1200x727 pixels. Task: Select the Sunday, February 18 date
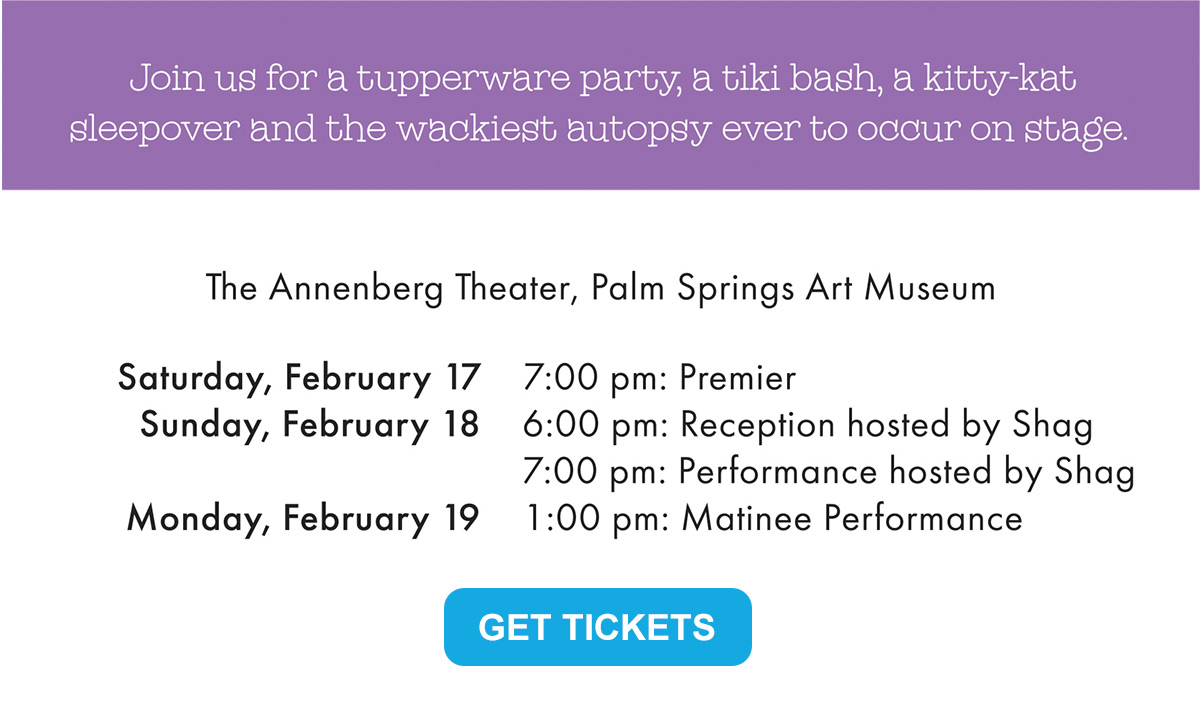[309, 425]
